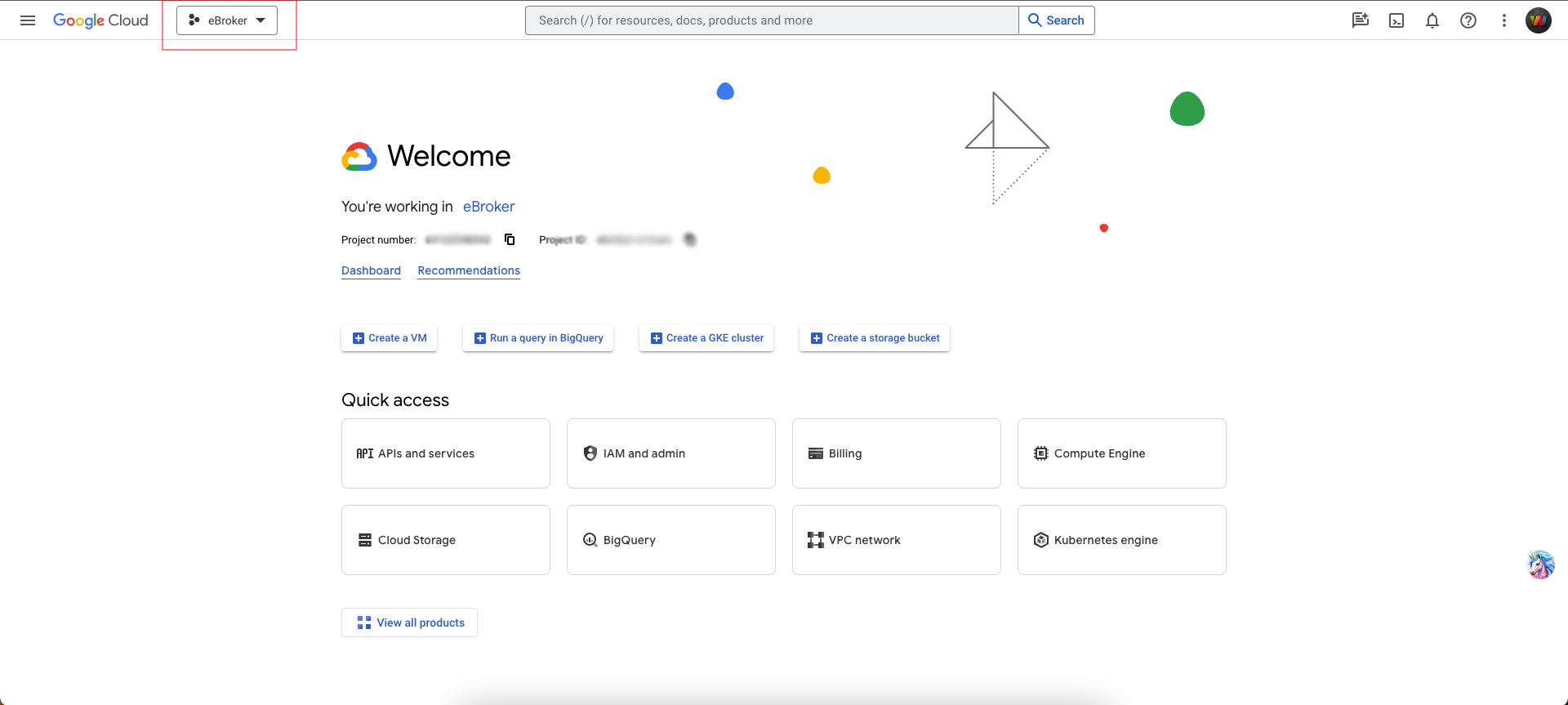Activate Cloud Shell terminal icon

point(1396,20)
